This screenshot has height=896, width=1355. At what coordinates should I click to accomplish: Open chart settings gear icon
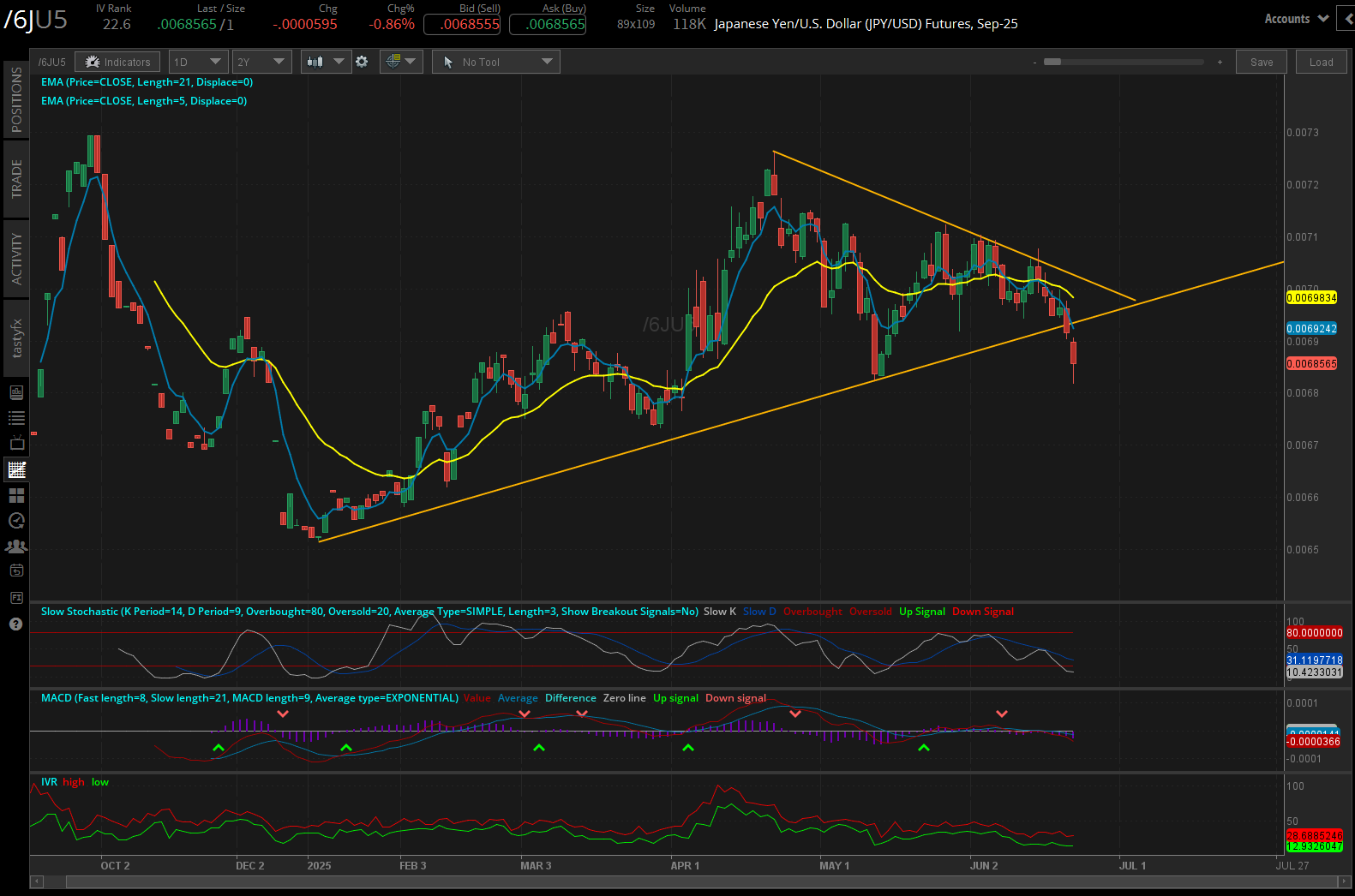click(x=362, y=62)
